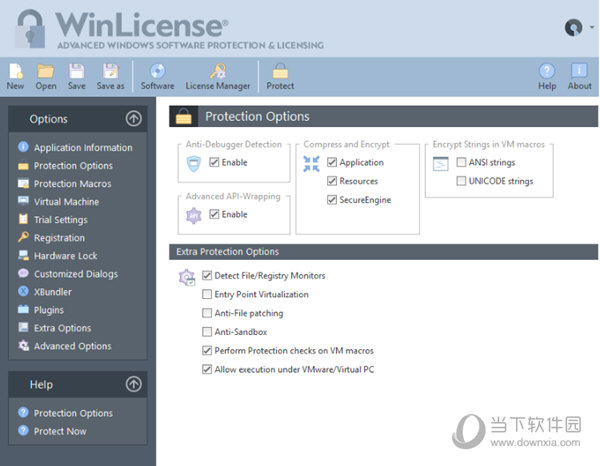Click the XBundler blue circle icon
The width and height of the screenshot is (600, 466).
[x=23, y=291]
